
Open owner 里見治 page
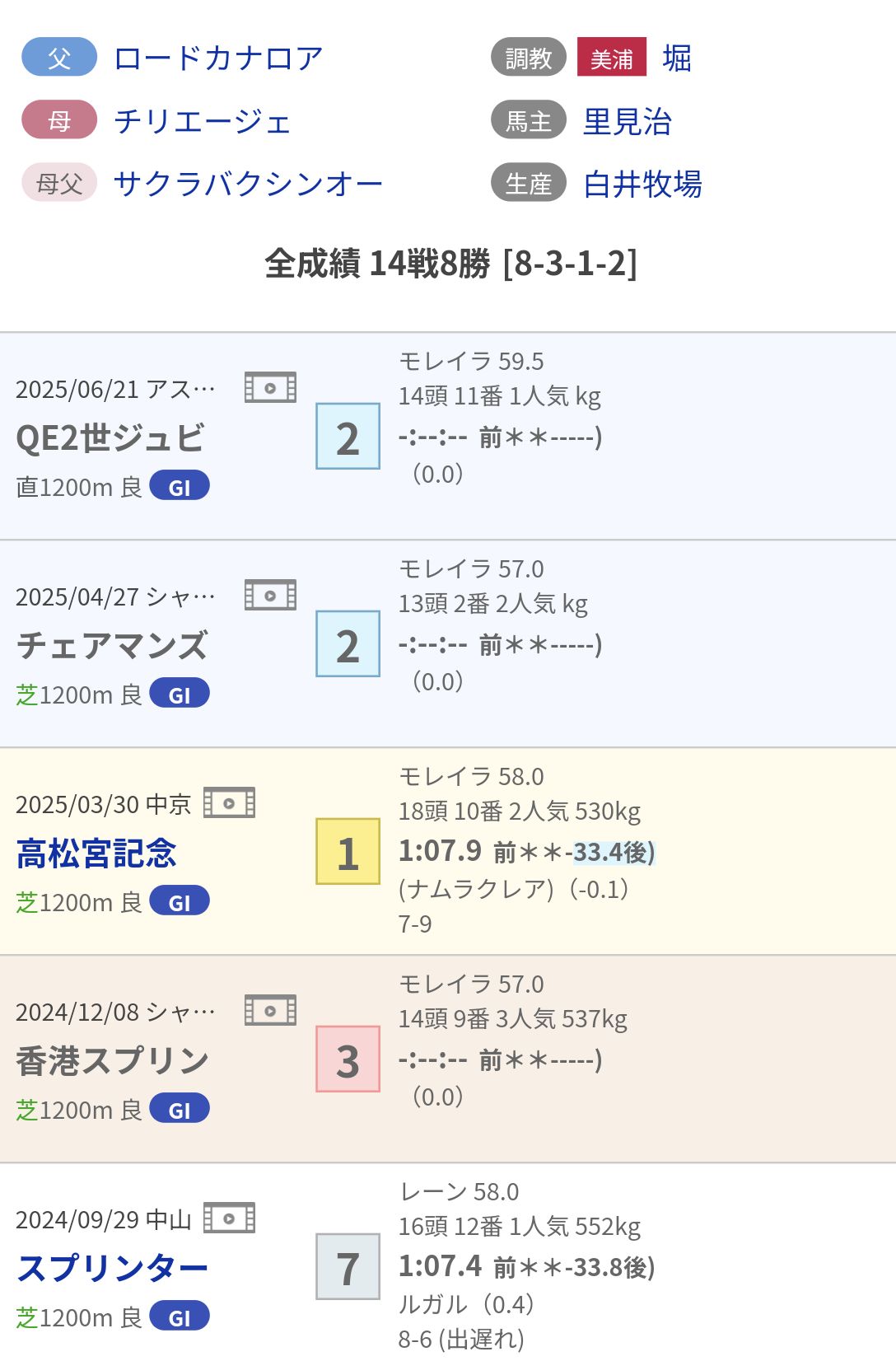628,121
